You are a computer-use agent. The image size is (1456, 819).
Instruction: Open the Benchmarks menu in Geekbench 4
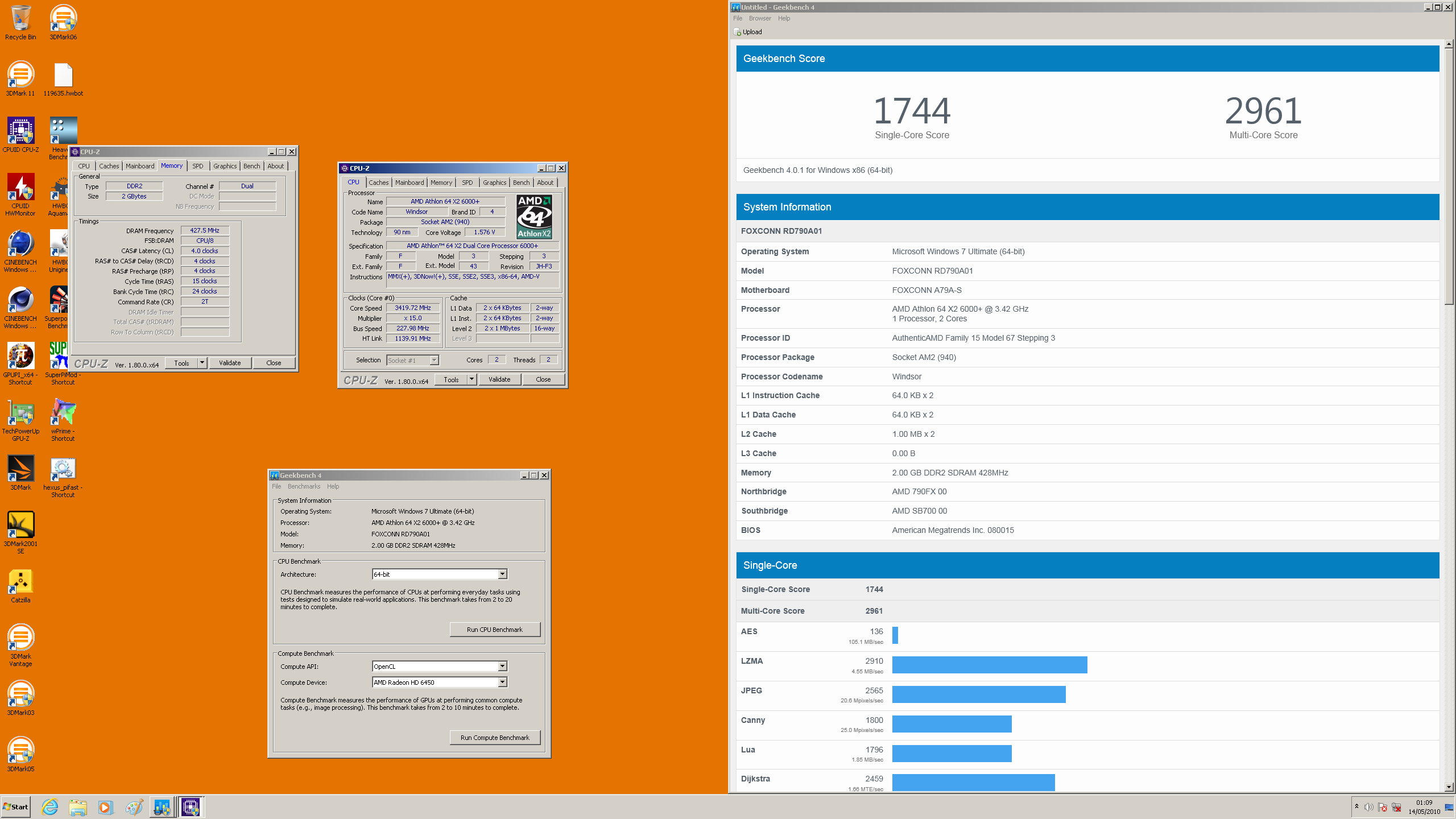(x=304, y=486)
